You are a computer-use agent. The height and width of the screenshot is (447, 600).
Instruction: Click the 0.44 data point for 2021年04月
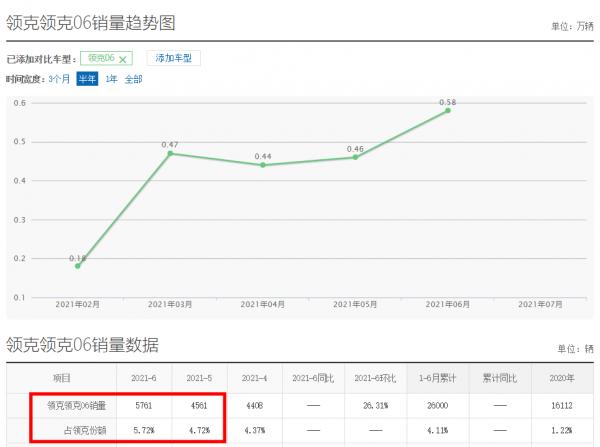tap(263, 165)
